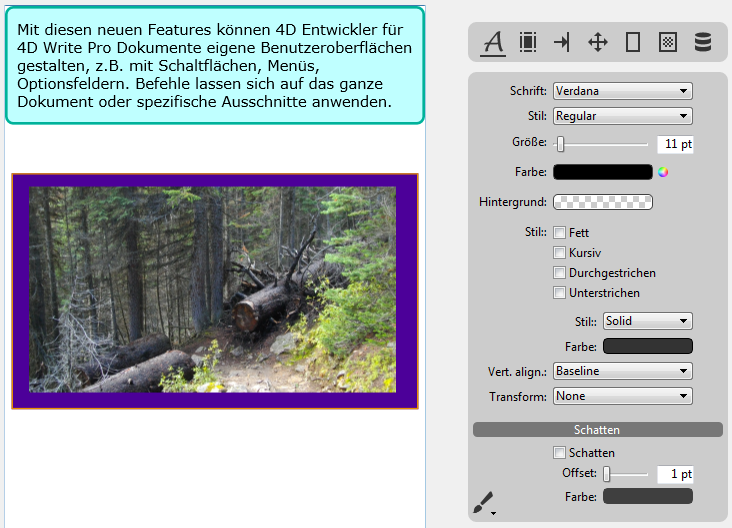Open the background pattern settings icon
Viewport: 732px width, 528px height.
pyautogui.click(x=667, y=42)
